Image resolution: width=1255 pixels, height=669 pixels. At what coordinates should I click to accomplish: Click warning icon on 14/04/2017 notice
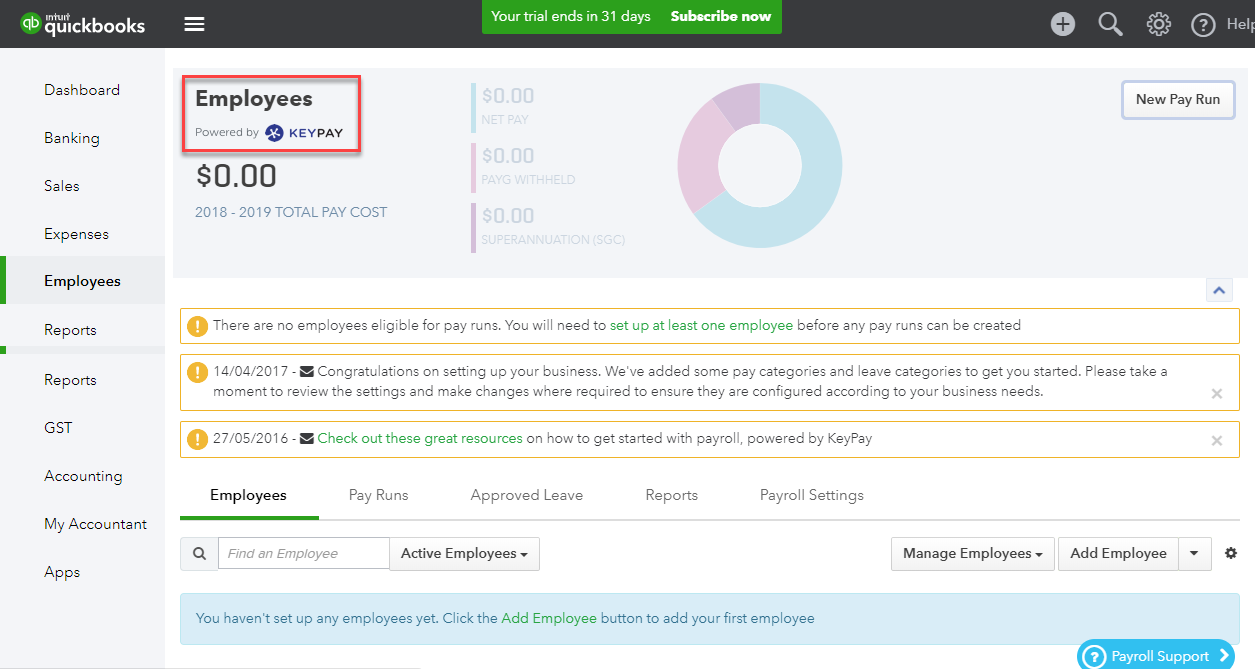click(198, 372)
